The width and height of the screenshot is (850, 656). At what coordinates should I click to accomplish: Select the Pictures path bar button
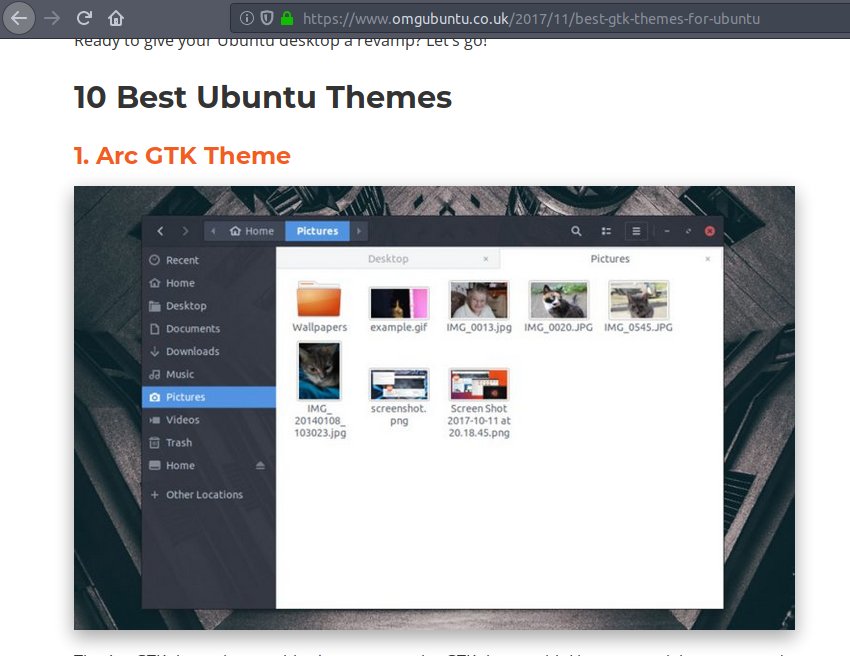(317, 231)
